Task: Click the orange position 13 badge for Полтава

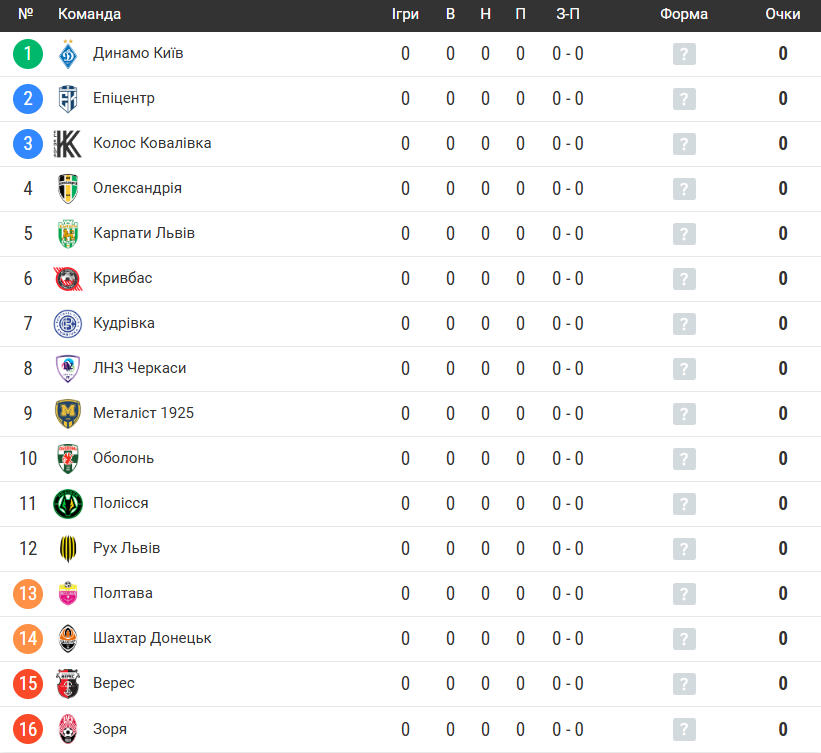Action: (28, 594)
